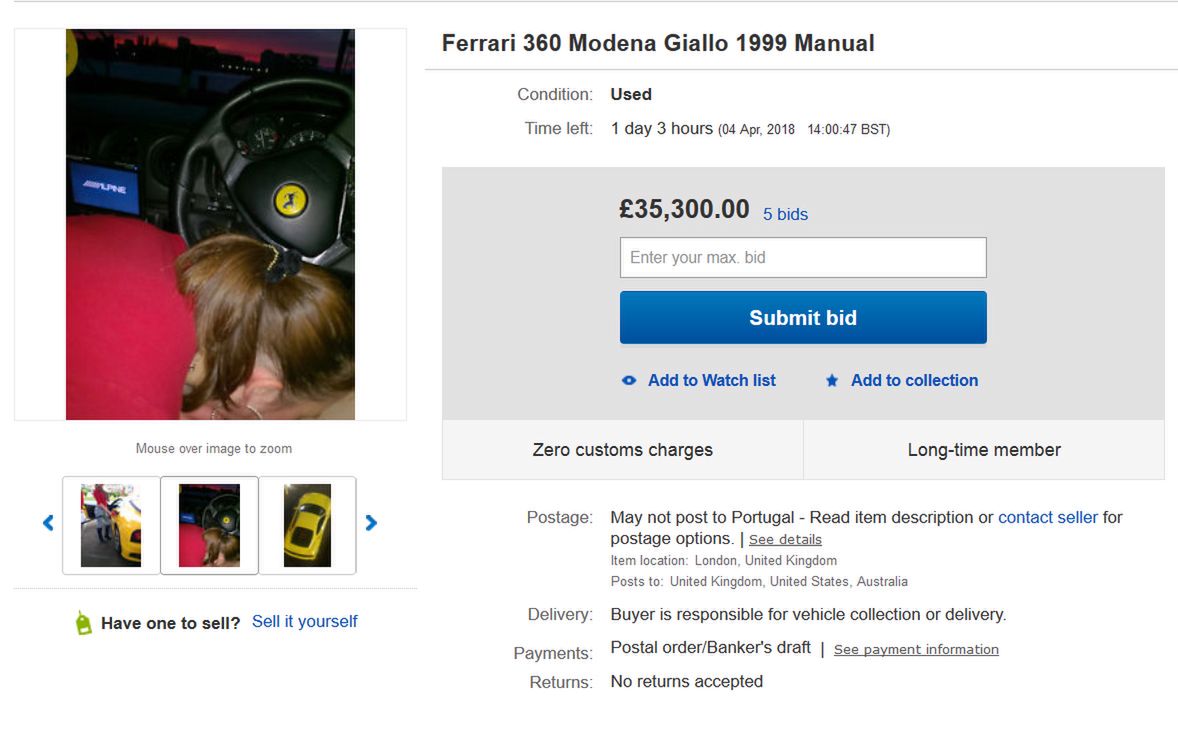Image resolution: width=1178 pixels, height=735 pixels.
Task: Click the main listing photo
Action: click(210, 225)
